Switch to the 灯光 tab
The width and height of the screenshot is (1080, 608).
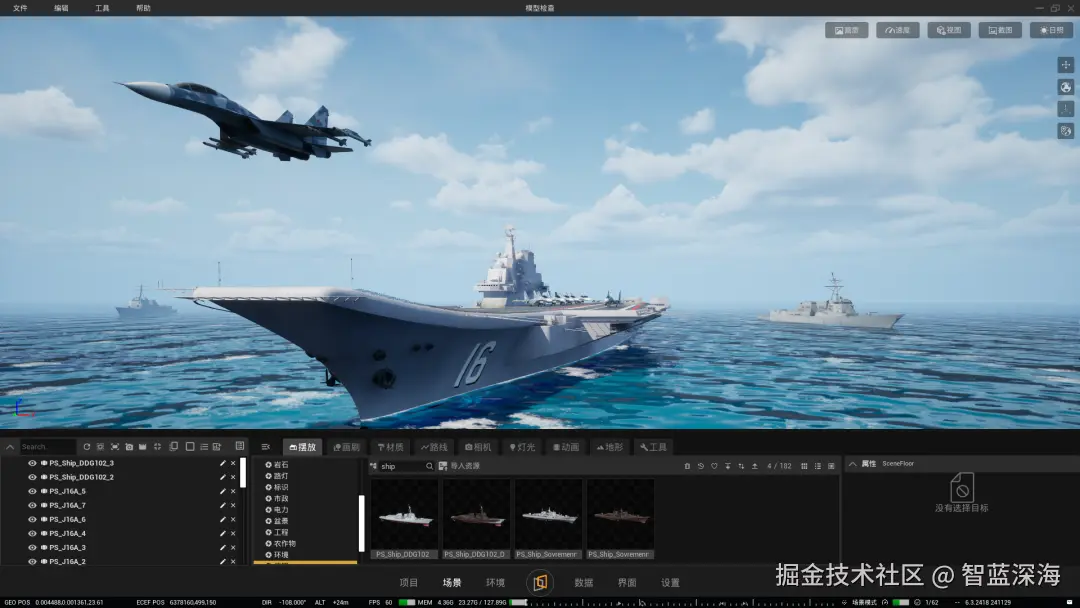tap(522, 447)
